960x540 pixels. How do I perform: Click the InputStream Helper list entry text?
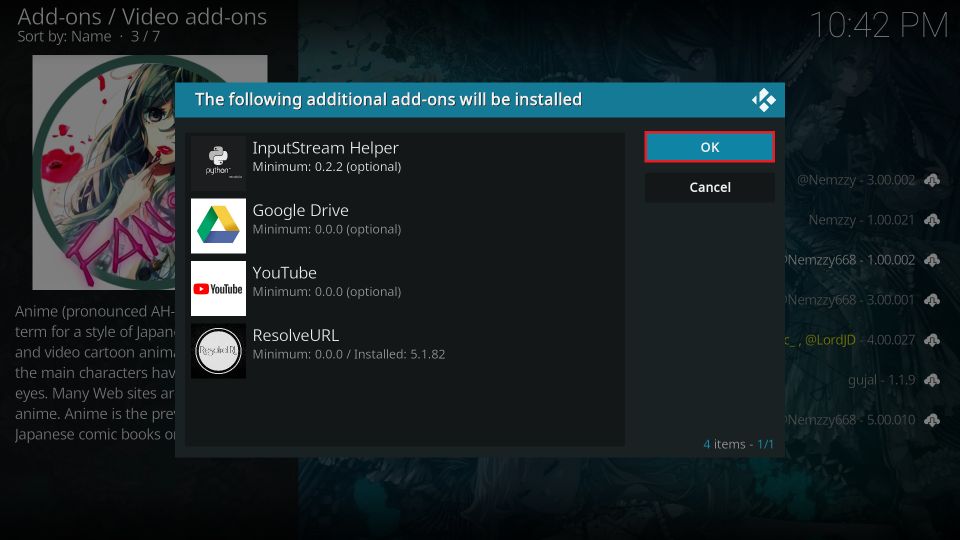(x=325, y=148)
